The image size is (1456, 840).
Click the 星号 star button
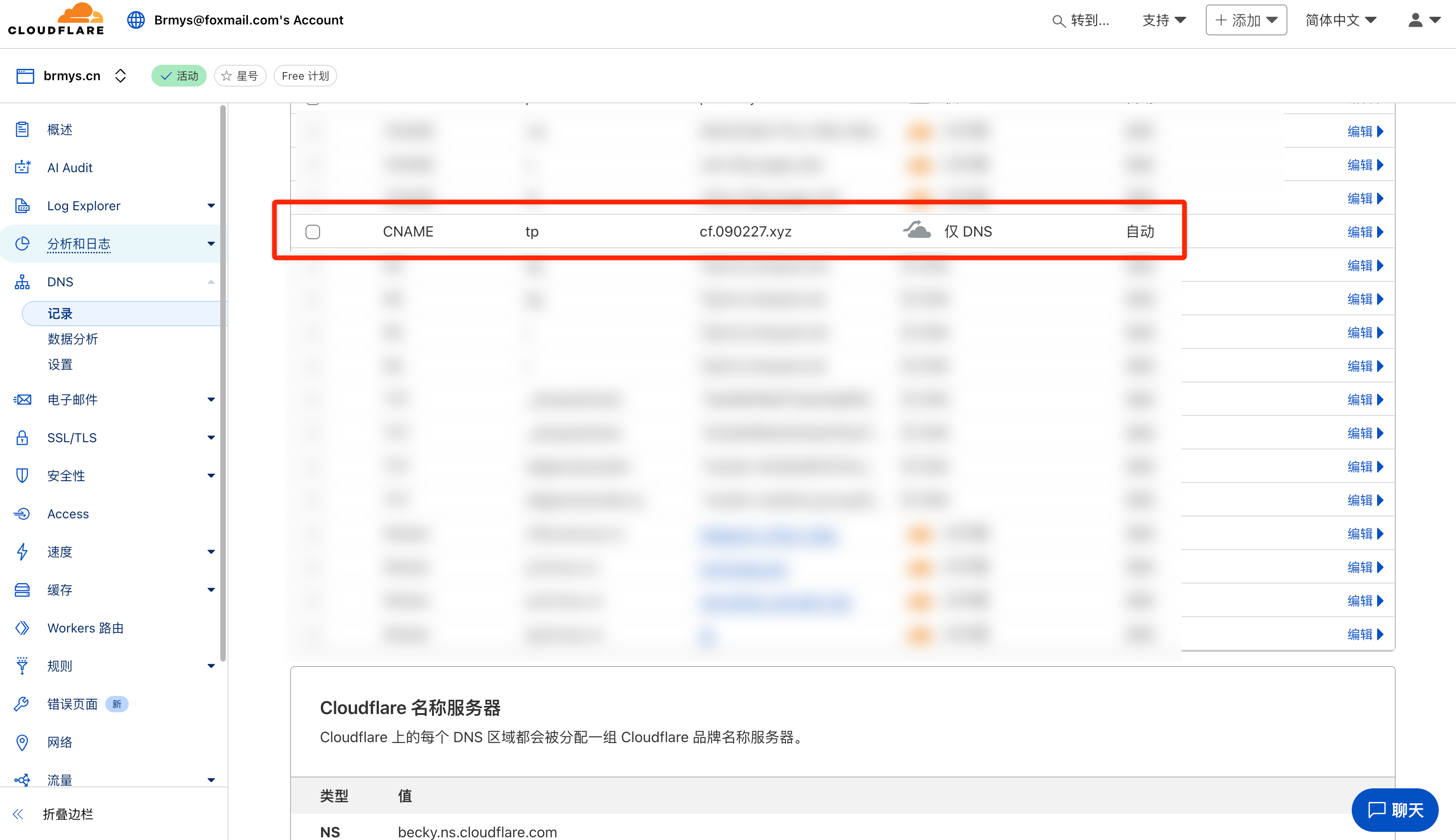click(x=240, y=76)
